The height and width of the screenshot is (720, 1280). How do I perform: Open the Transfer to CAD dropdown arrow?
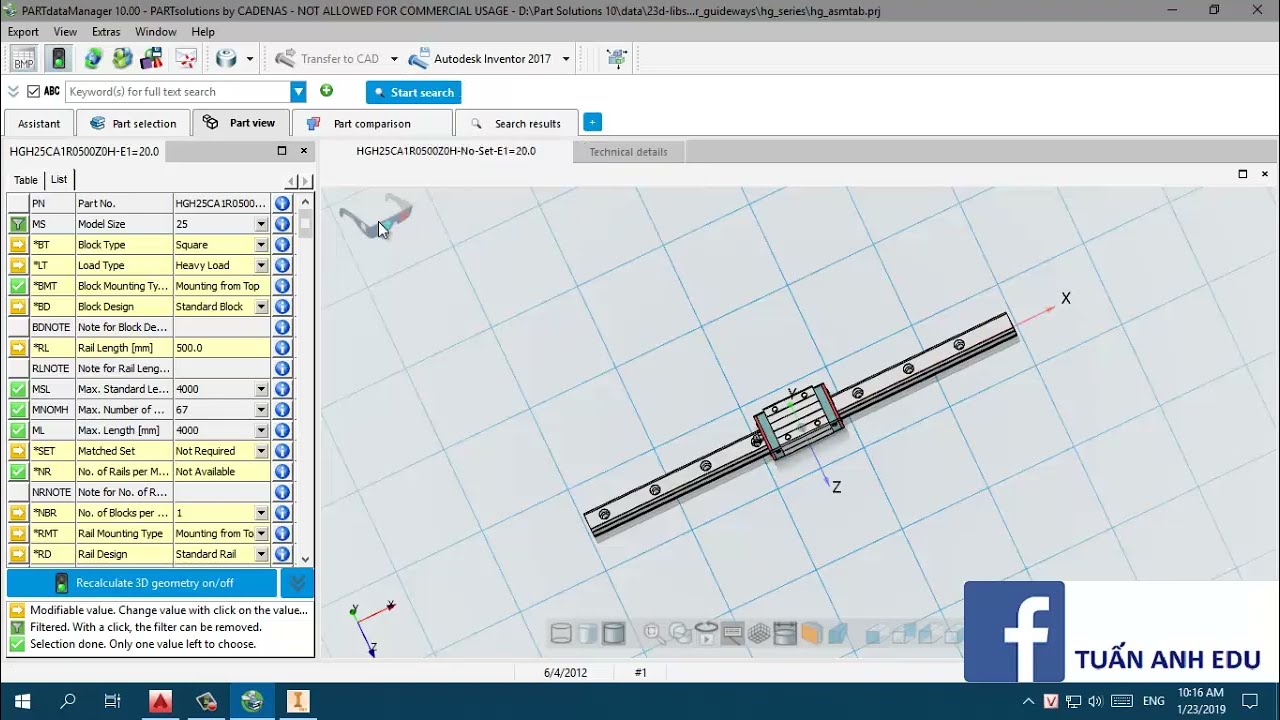coord(394,59)
